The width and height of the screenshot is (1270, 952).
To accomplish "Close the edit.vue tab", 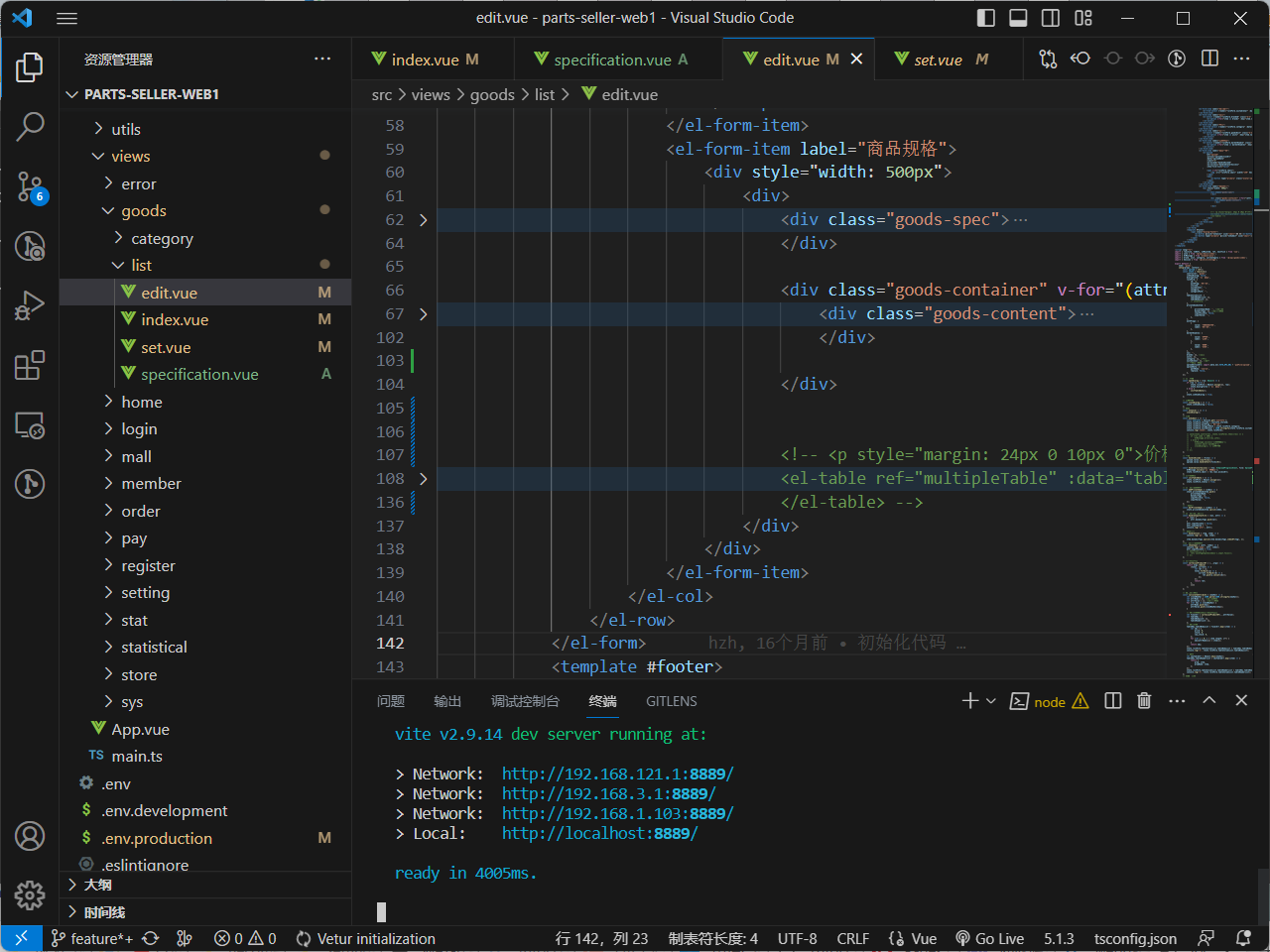I will click(x=856, y=59).
